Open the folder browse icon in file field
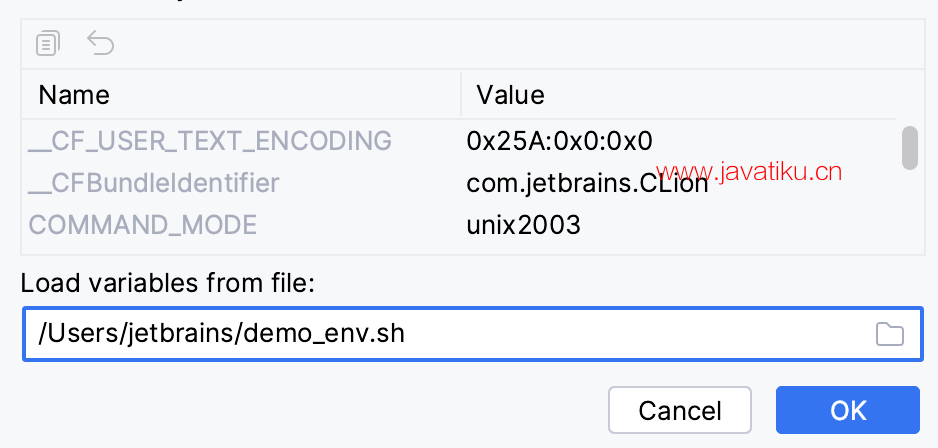This screenshot has height=448, width=938. (x=890, y=334)
